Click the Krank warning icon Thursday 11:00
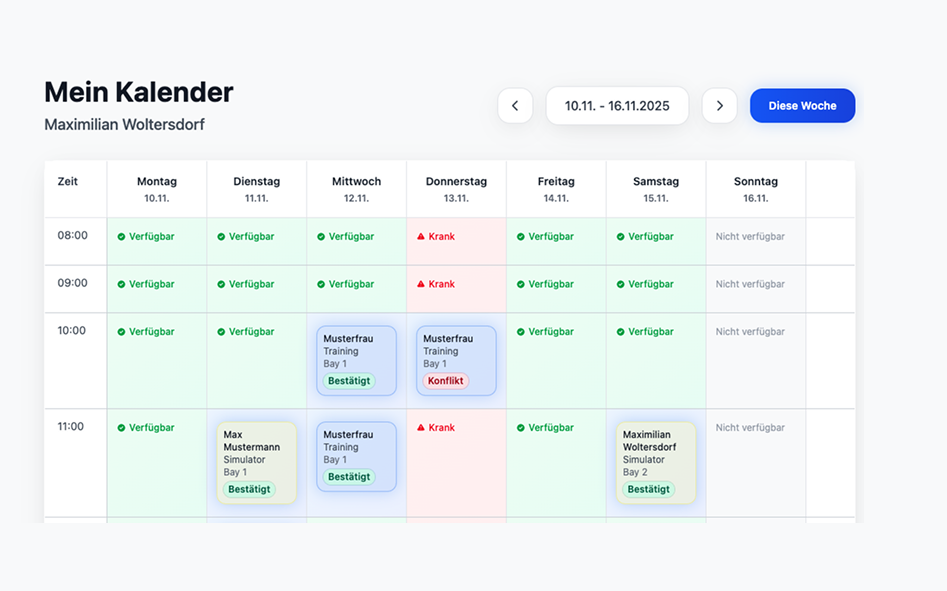 421,428
